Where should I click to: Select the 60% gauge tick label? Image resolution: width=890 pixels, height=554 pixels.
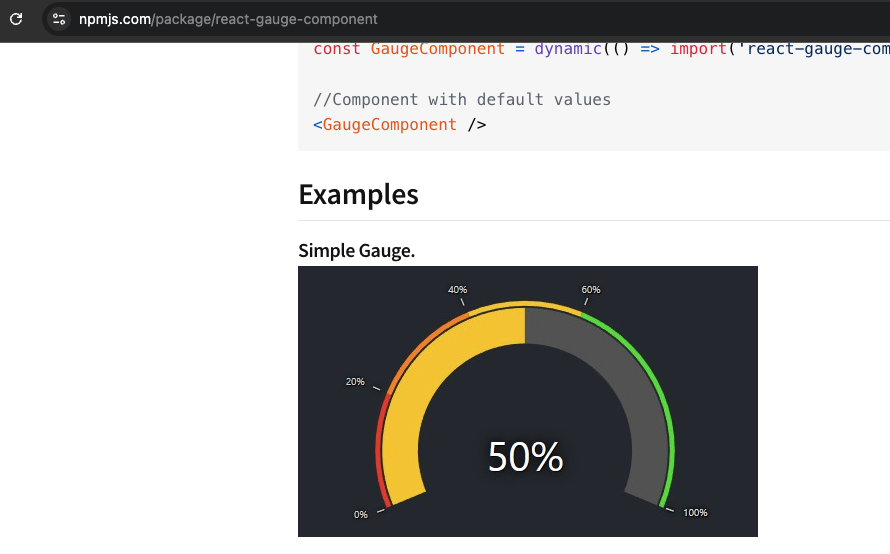coord(591,290)
